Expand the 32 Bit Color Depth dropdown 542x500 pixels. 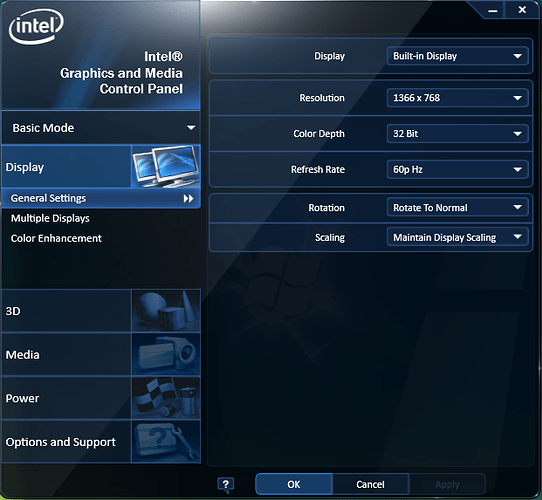tap(457, 133)
